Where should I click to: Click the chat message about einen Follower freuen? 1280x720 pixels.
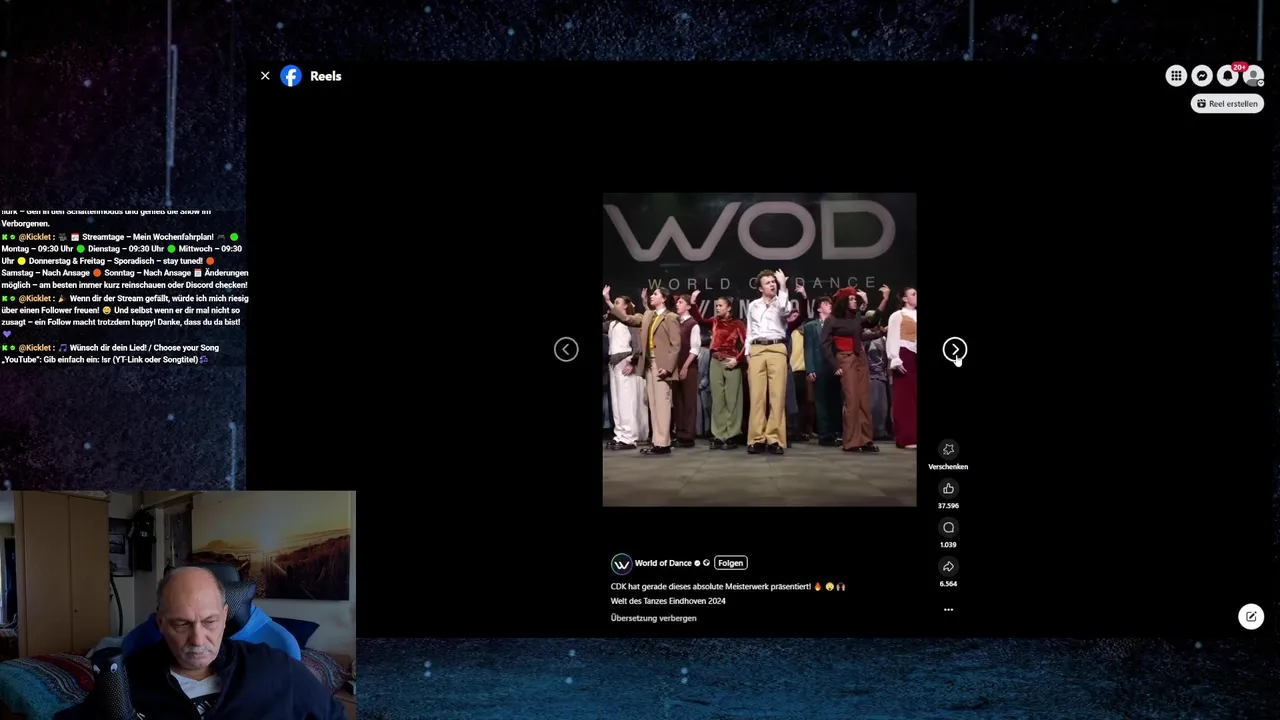[x=124, y=316]
